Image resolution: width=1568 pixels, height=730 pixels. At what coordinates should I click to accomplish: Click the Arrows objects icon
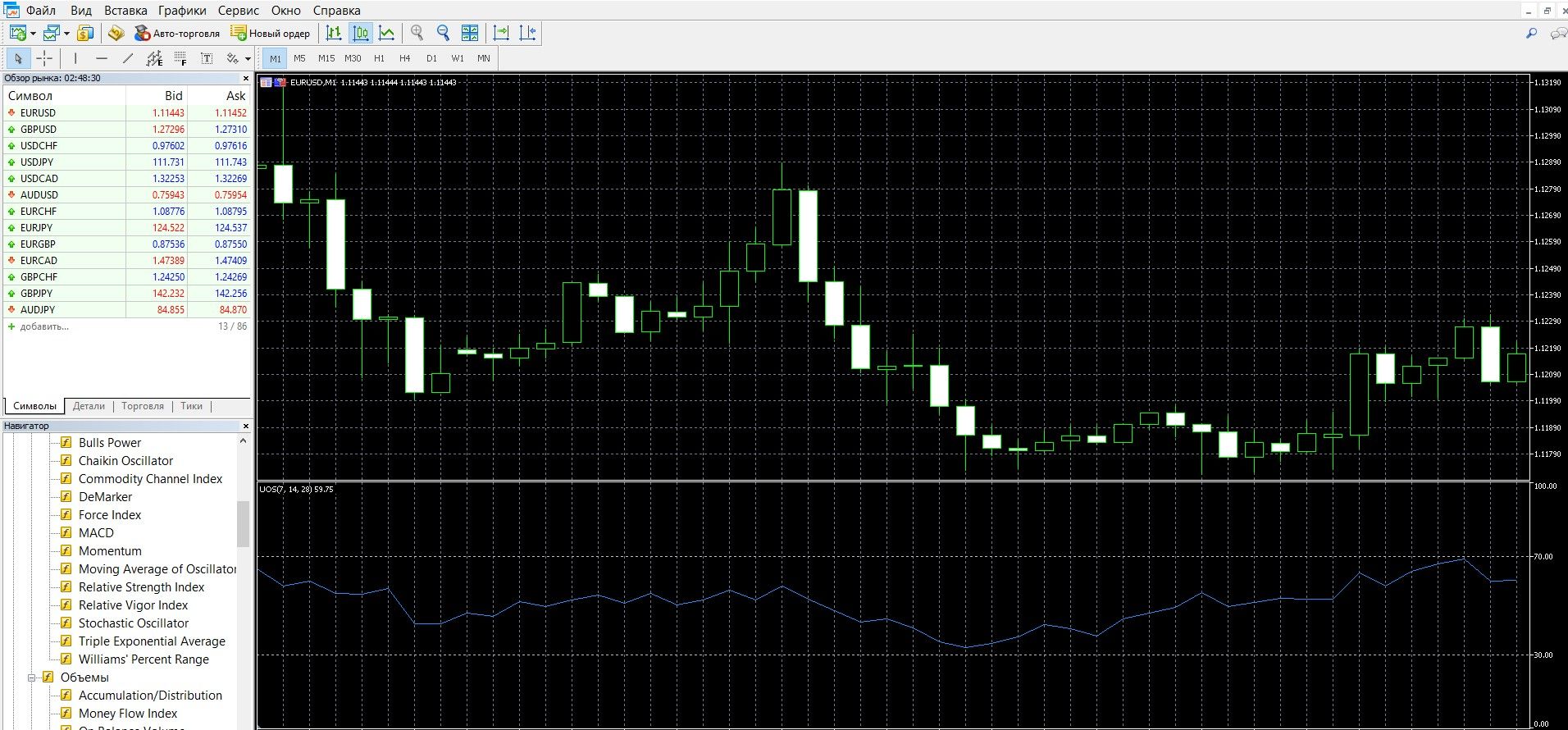pos(233,58)
